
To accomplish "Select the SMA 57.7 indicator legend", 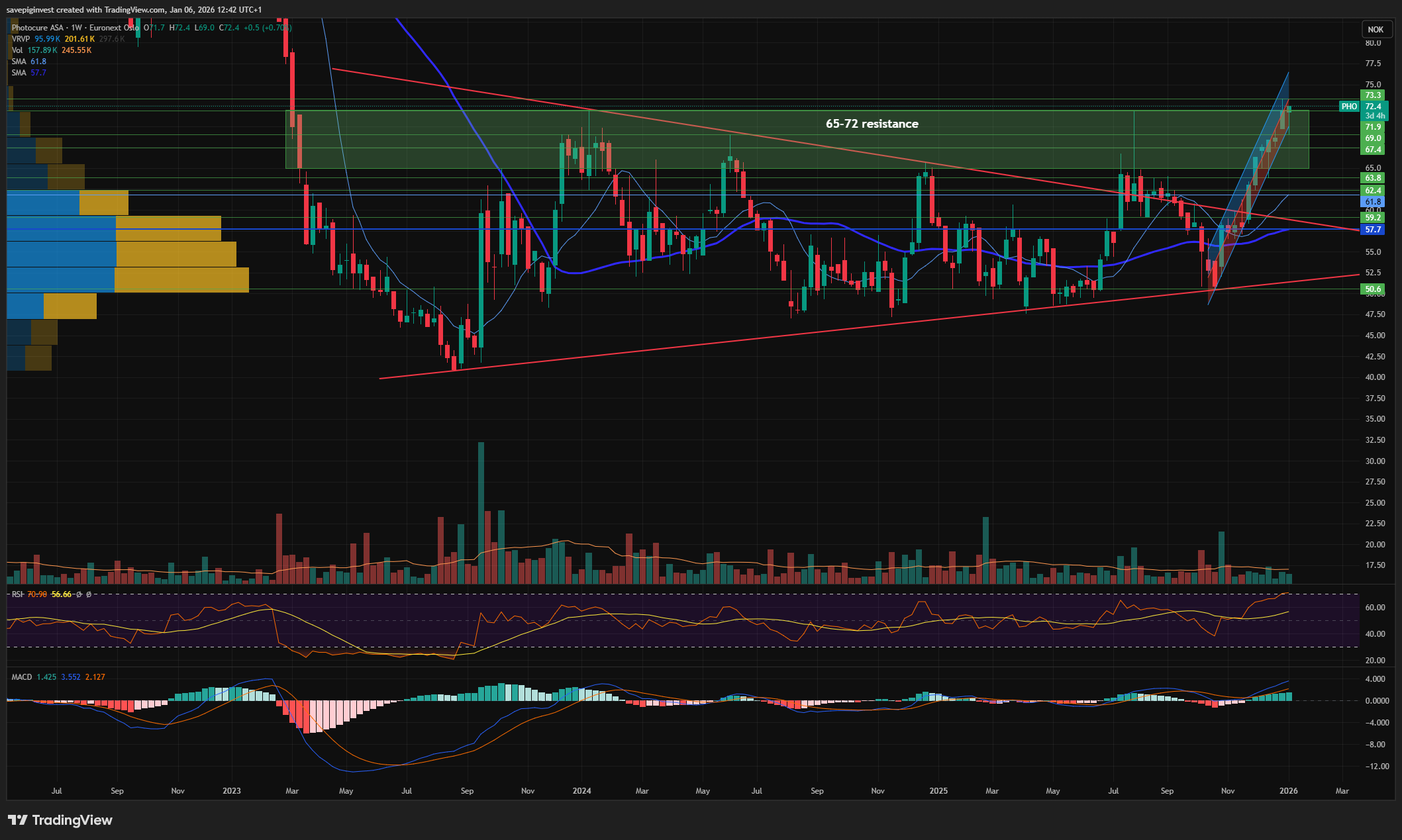I will coord(28,73).
